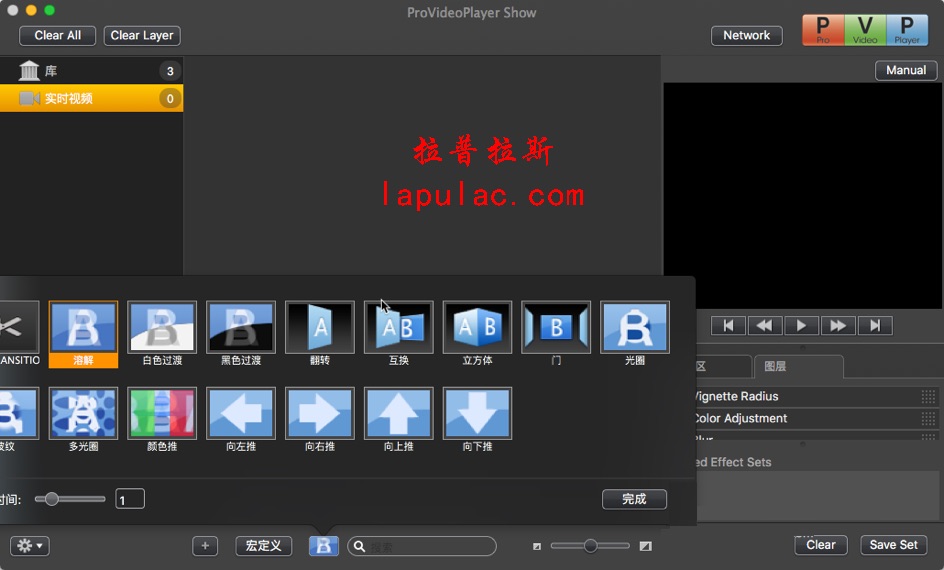944x570 pixels.
Task: Choose the 颜色推 color push transition
Action: pyautogui.click(x=162, y=414)
